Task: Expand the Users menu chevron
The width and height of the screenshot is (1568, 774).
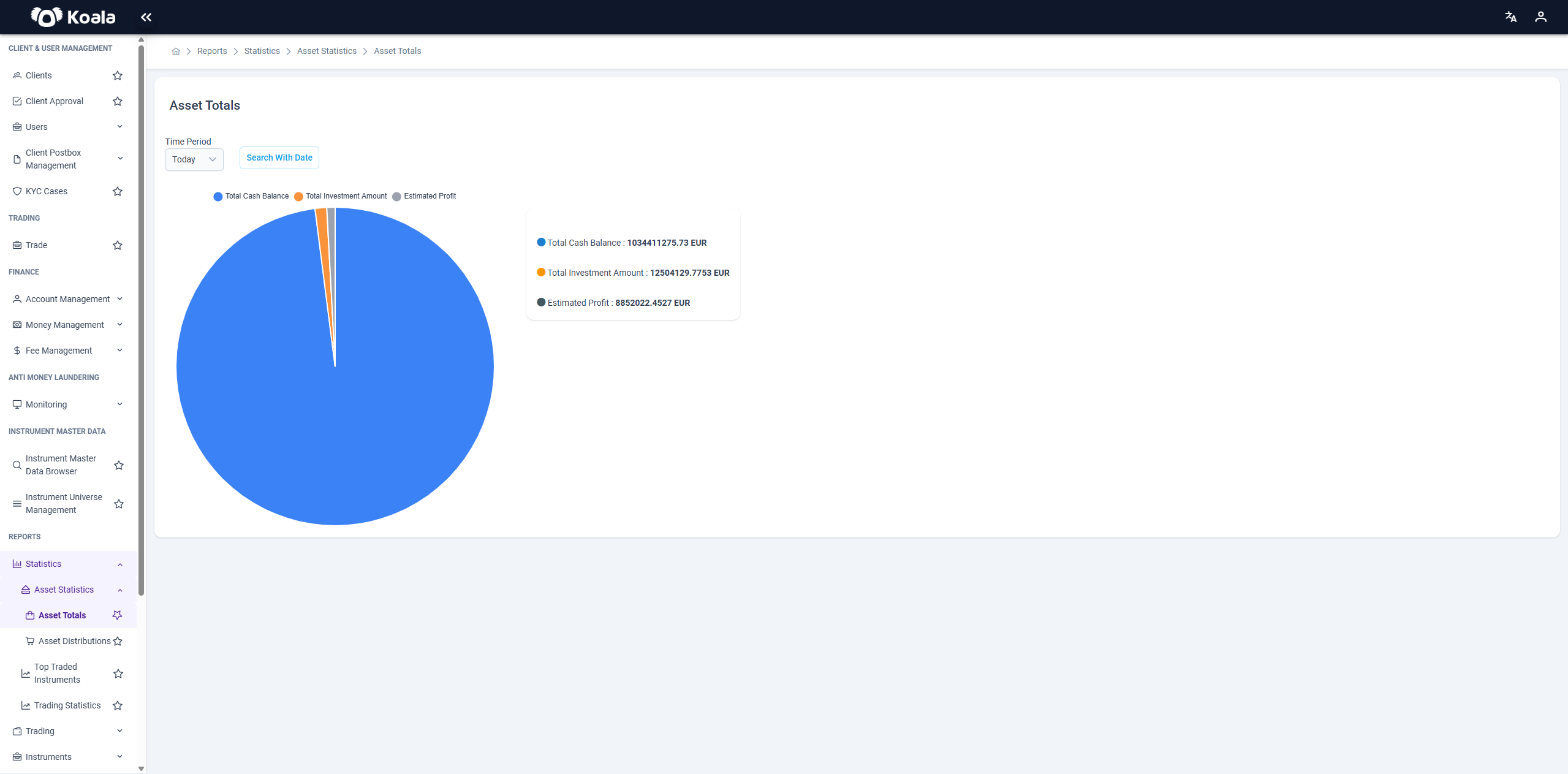Action: click(120, 127)
